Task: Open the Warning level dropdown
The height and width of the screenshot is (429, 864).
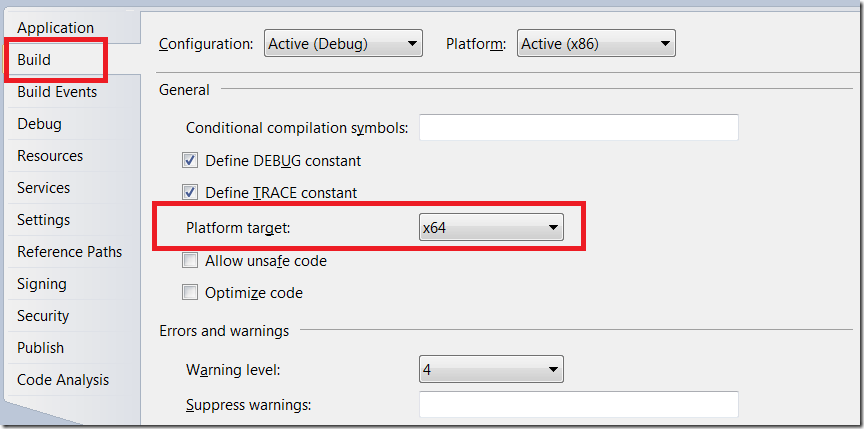Action: [492, 370]
